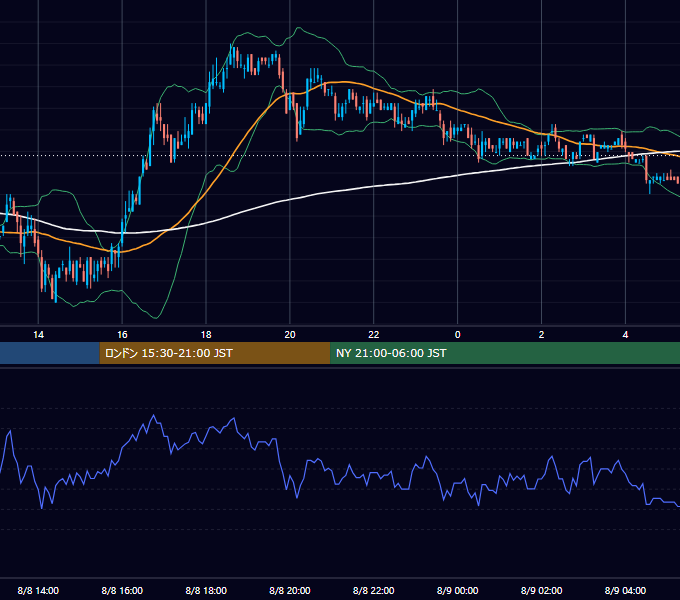Click the '2' hour label on chart axis
680x600 pixels.
pyautogui.click(x=541, y=335)
